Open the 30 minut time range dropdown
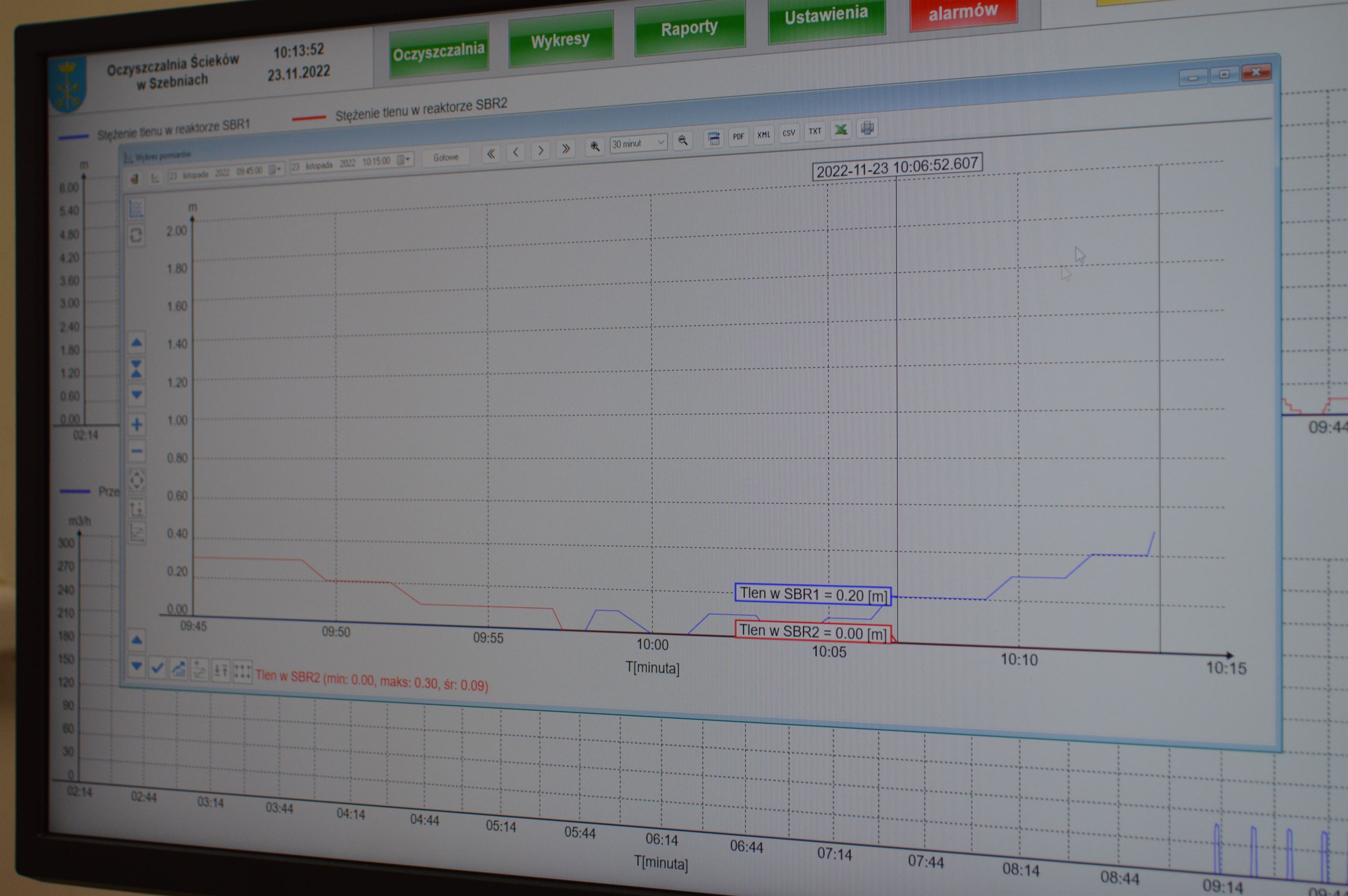 [638, 143]
